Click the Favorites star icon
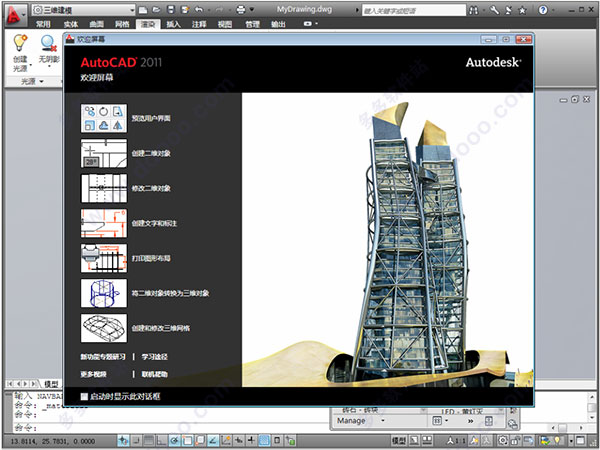Image resolution: width=600 pixels, height=450 pixels. pos(522,10)
